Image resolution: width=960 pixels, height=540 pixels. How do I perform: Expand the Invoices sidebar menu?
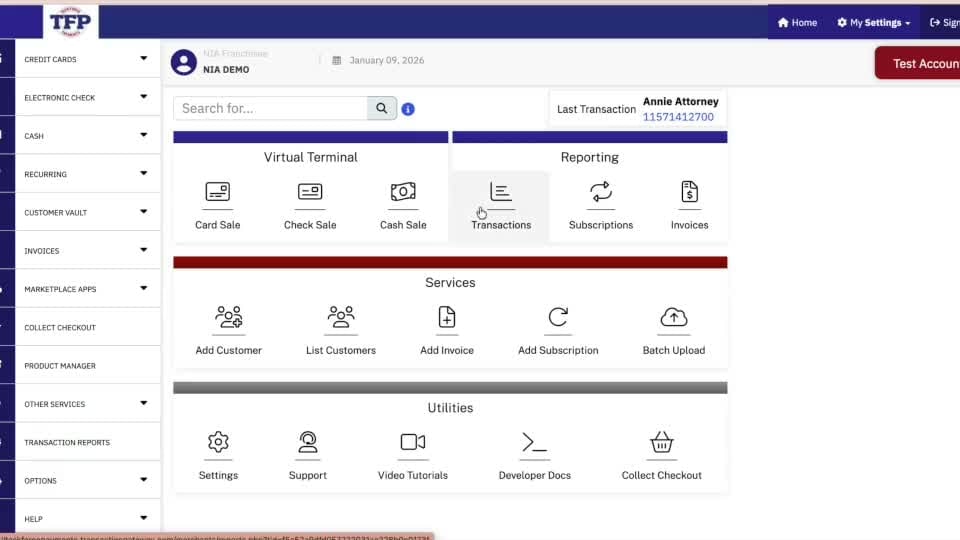[88, 251]
